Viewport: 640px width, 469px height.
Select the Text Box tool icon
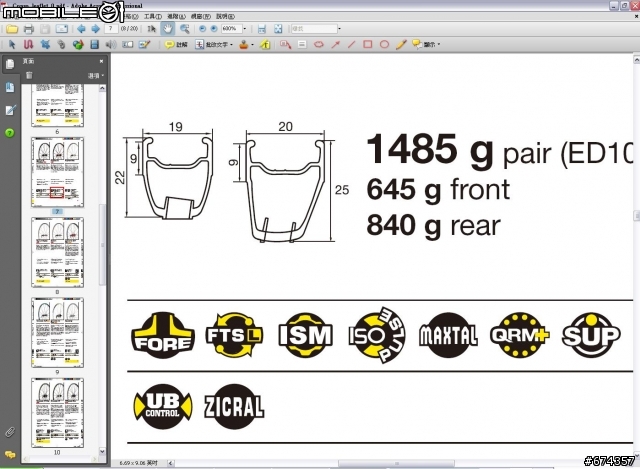pyautogui.click(x=302, y=44)
